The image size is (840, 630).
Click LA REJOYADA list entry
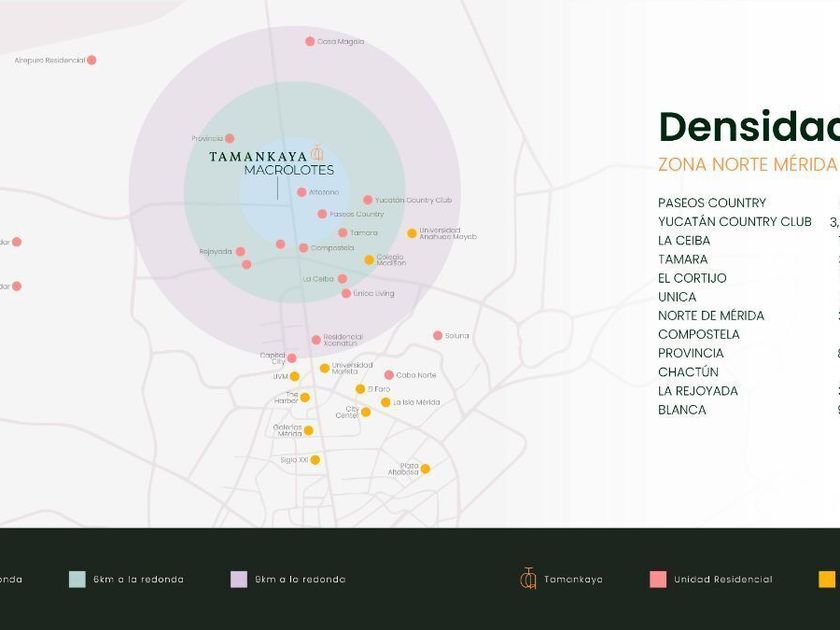click(x=698, y=391)
